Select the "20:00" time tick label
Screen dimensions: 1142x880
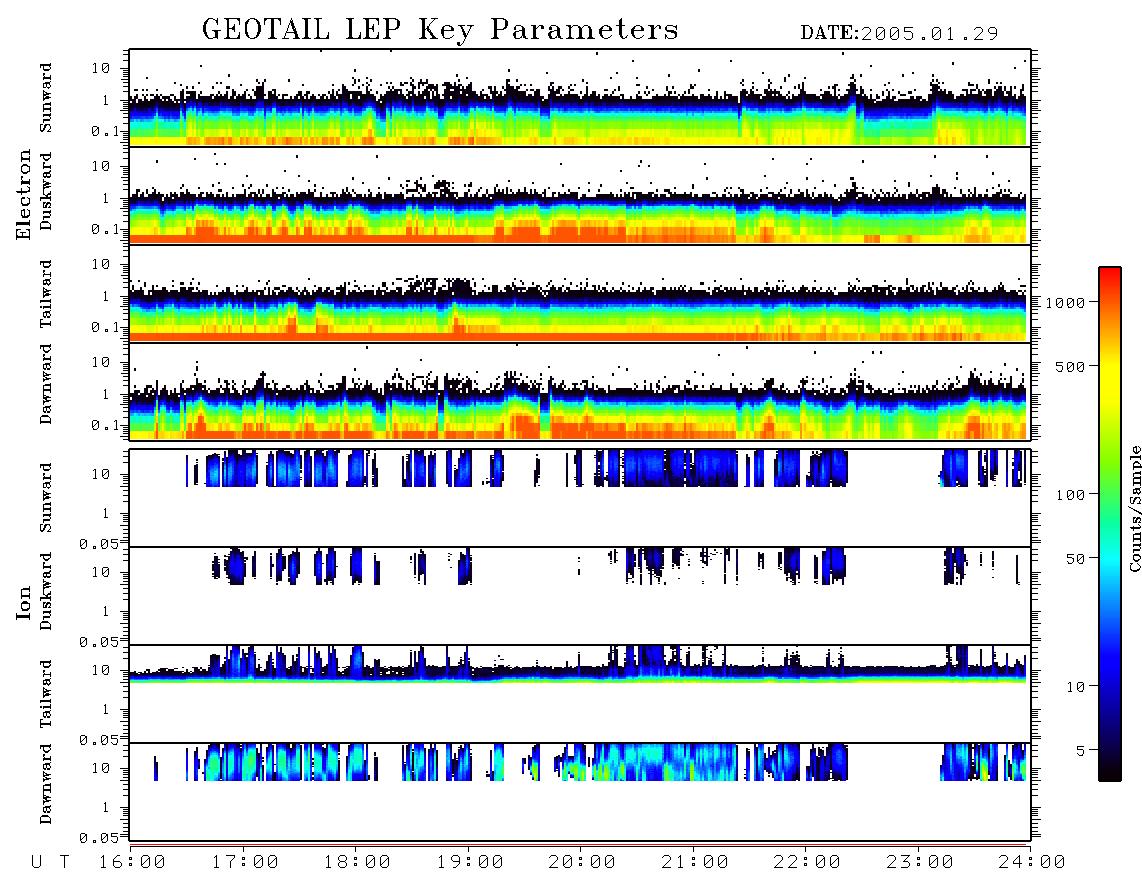[x=582, y=862]
